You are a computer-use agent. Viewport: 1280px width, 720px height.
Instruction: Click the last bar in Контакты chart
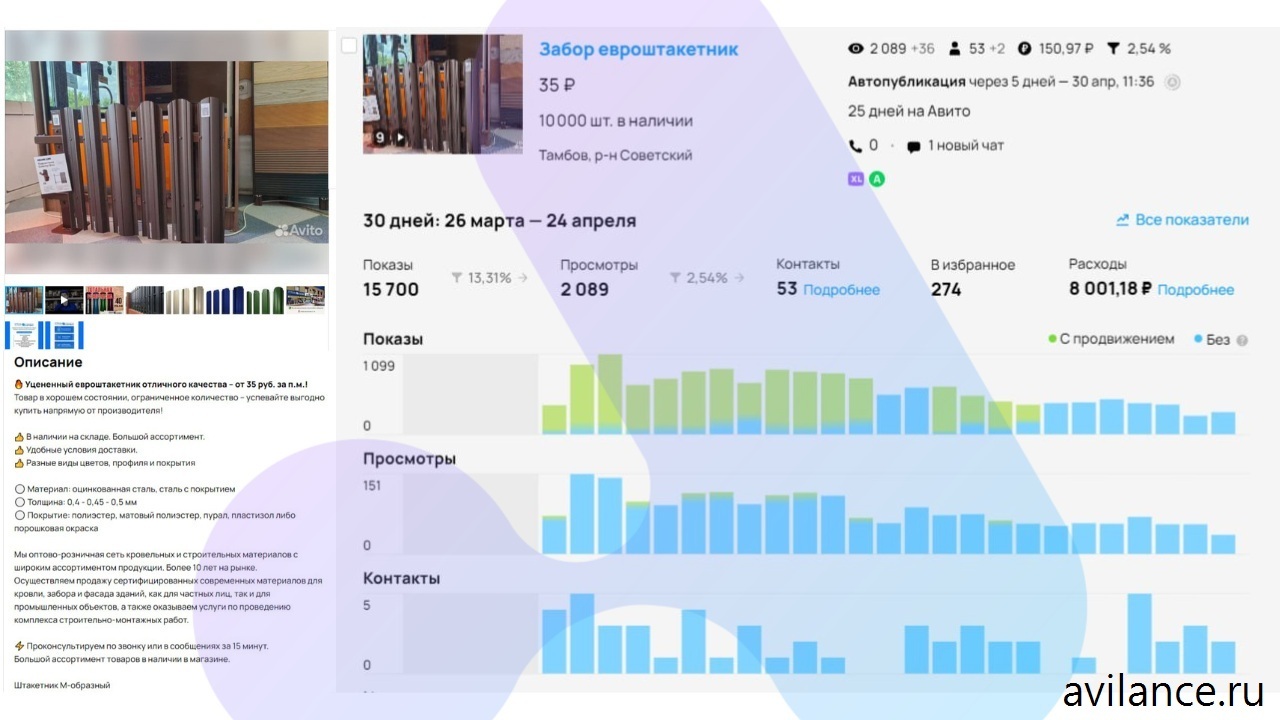tap(1223, 657)
